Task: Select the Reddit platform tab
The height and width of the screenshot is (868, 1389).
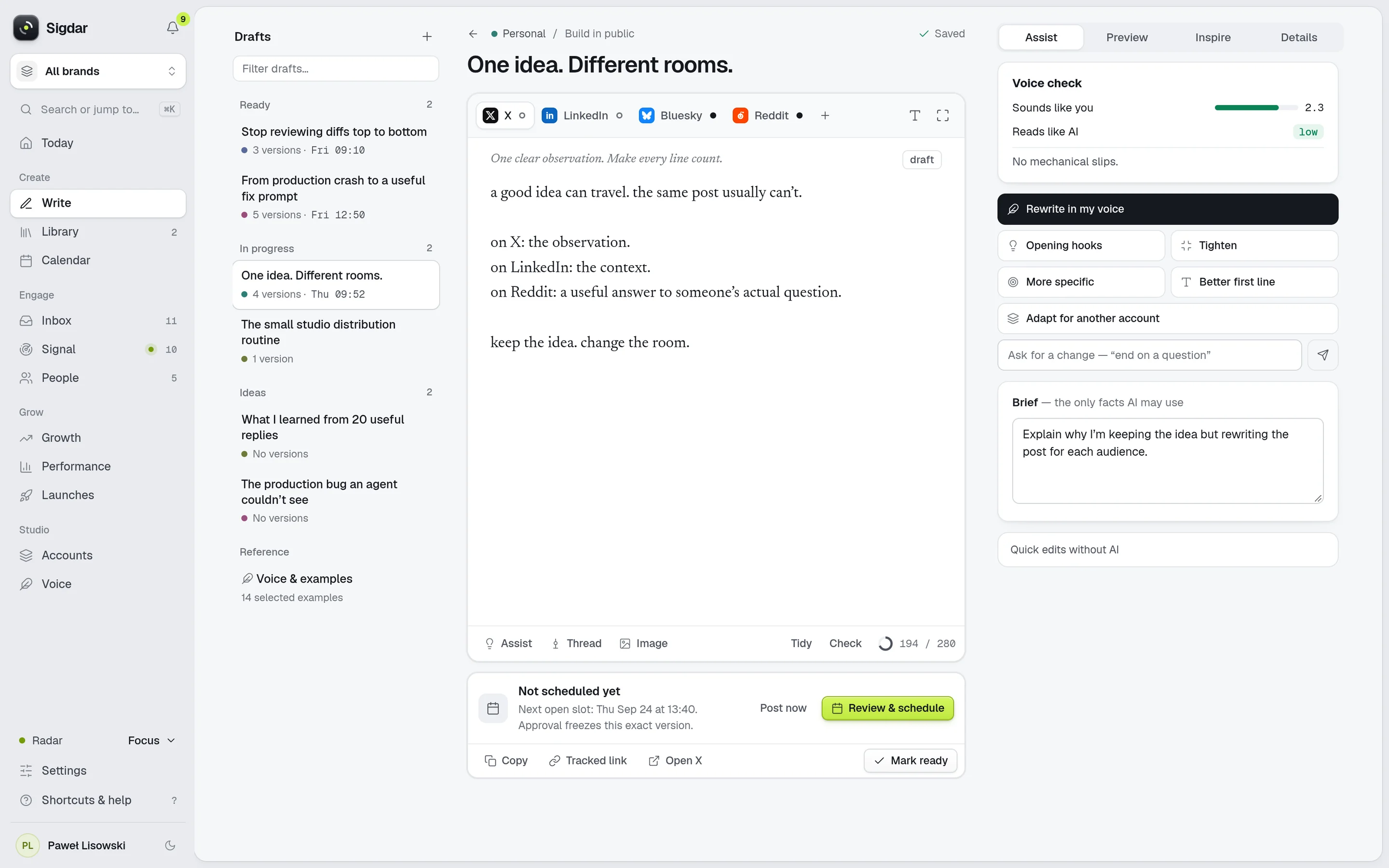Action: (x=768, y=115)
